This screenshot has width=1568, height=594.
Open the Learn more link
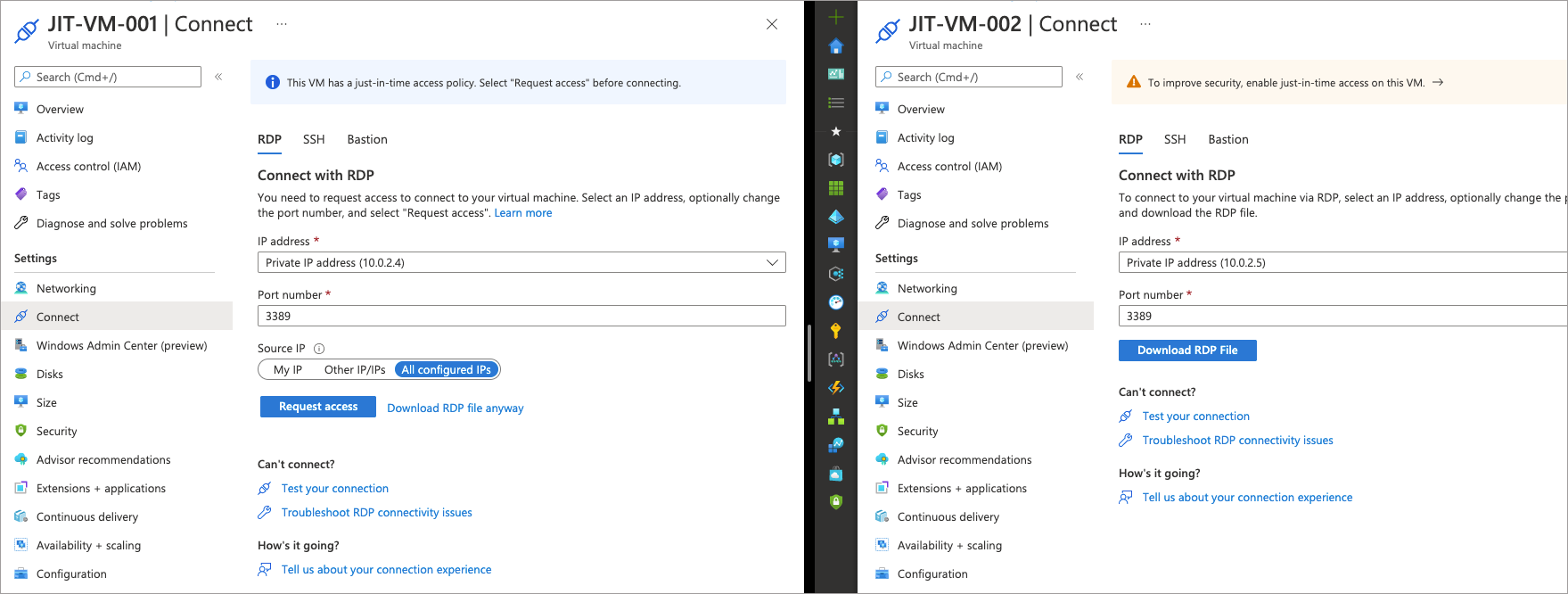click(523, 213)
